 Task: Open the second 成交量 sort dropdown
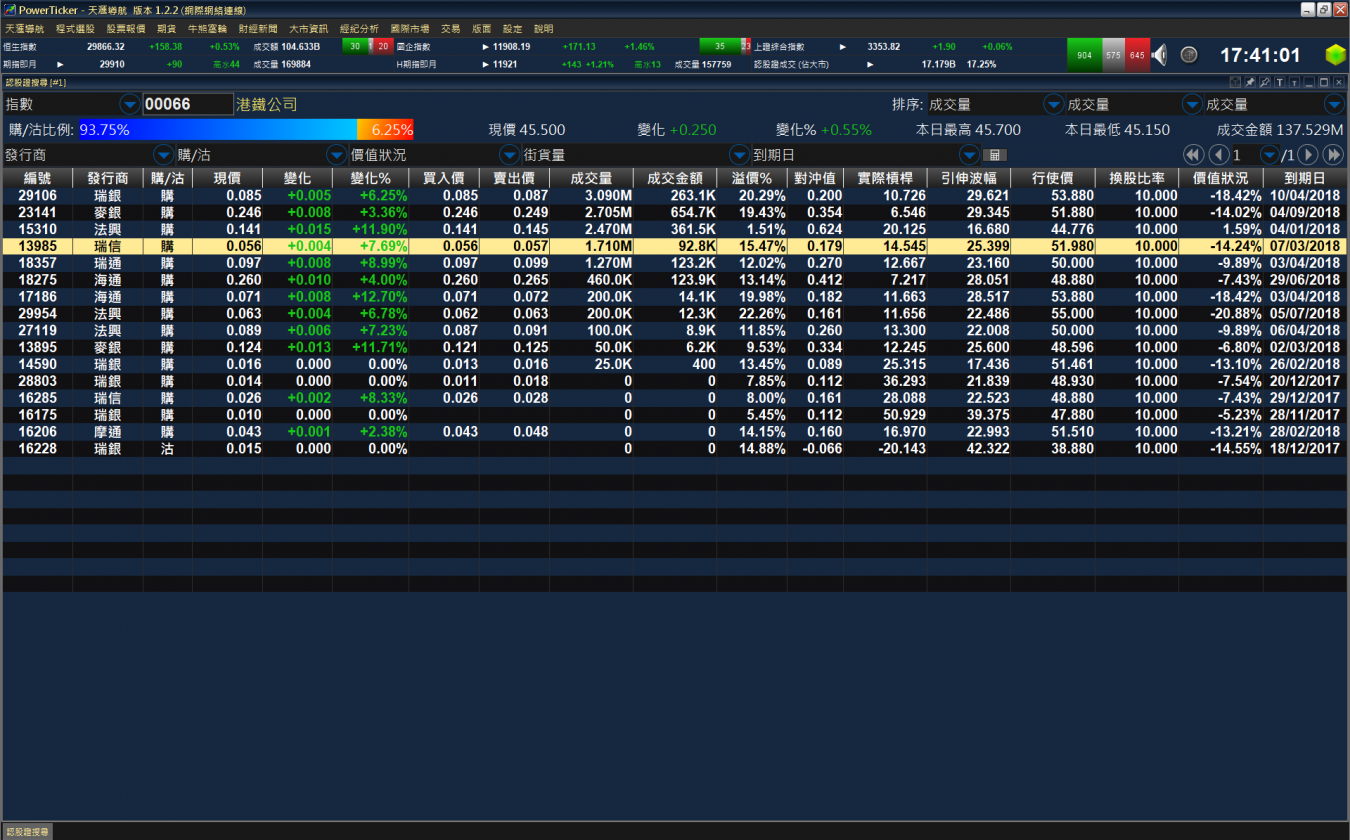click(1192, 104)
